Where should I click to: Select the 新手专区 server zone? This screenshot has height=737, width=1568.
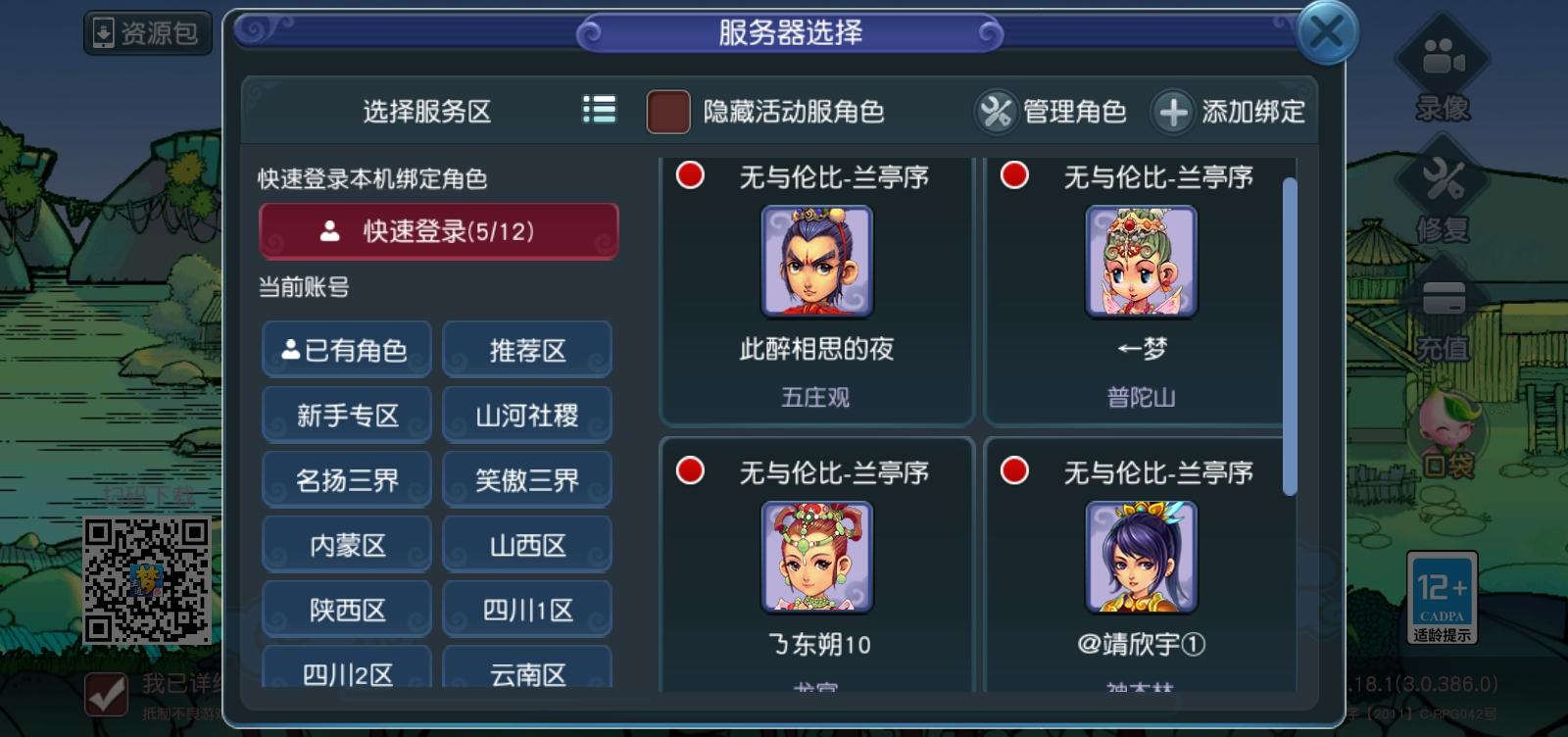(346, 415)
